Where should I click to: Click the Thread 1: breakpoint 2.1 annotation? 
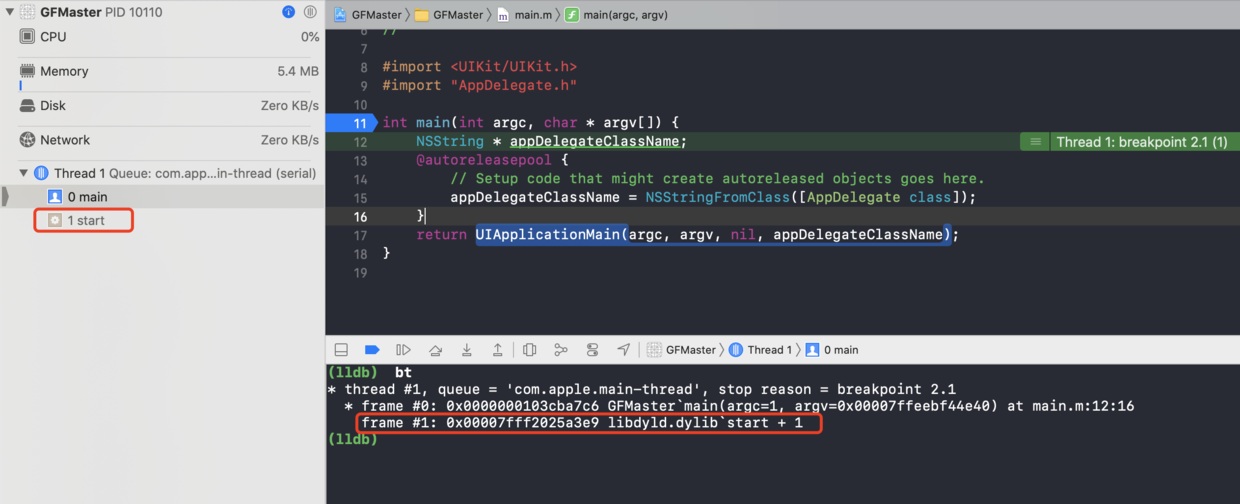1142,142
